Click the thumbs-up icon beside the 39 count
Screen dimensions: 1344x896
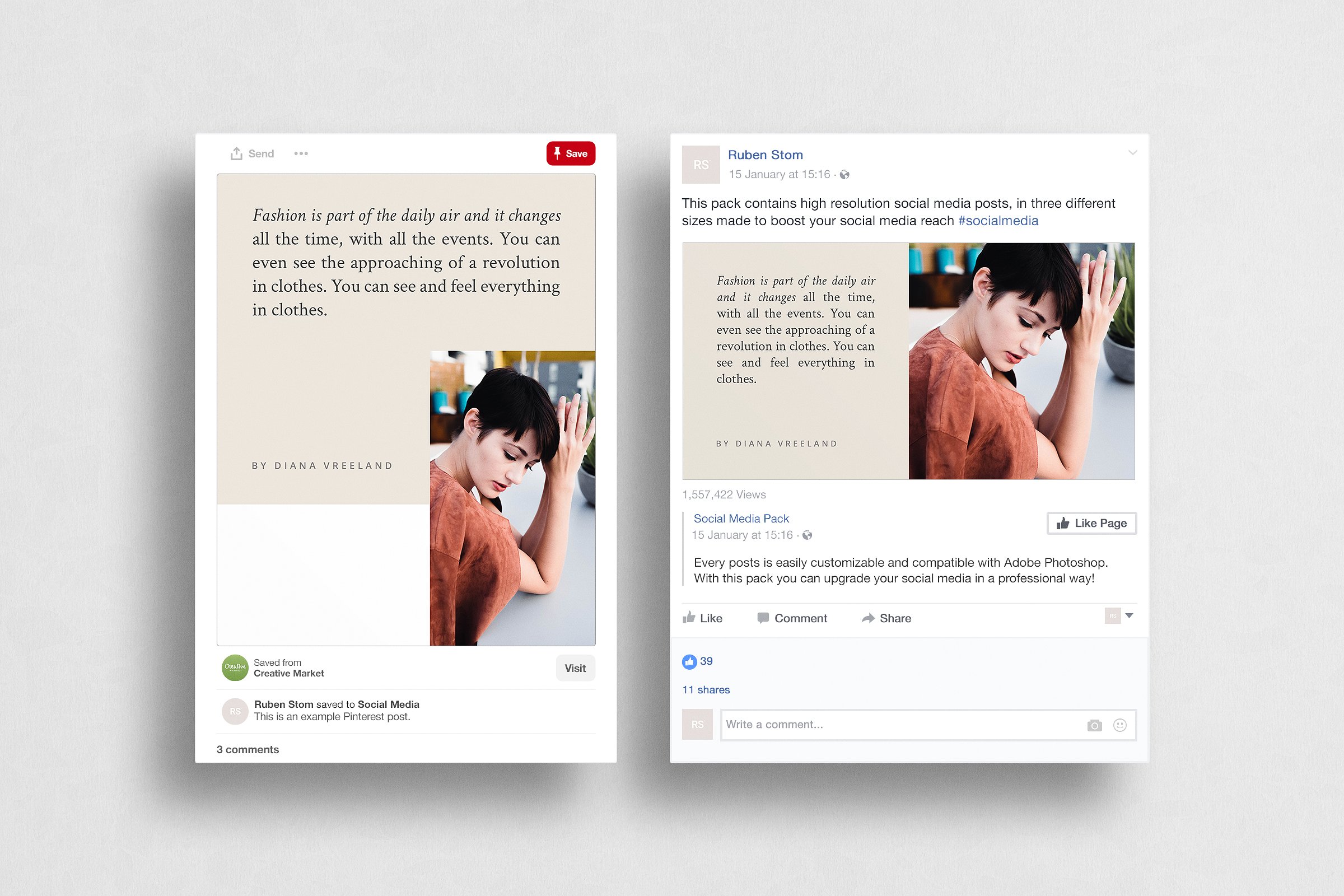pos(690,661)
